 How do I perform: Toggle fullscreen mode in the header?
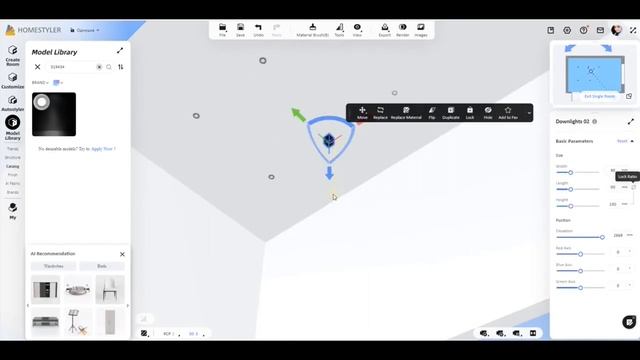pos(633,30)
